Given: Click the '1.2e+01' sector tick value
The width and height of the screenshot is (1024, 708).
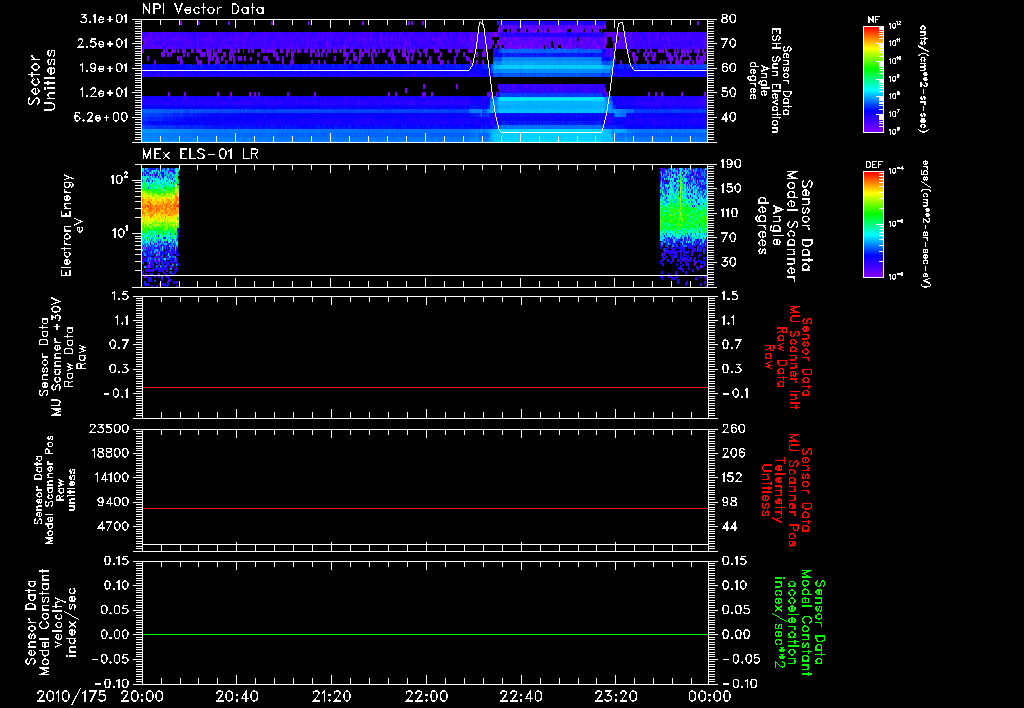Looking at the screenshot, I should coord(104,93).
